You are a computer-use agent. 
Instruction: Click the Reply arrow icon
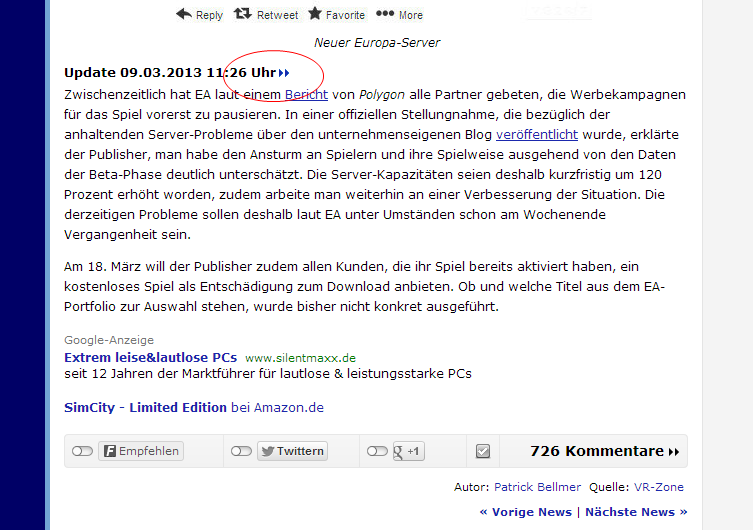point(184,14)
